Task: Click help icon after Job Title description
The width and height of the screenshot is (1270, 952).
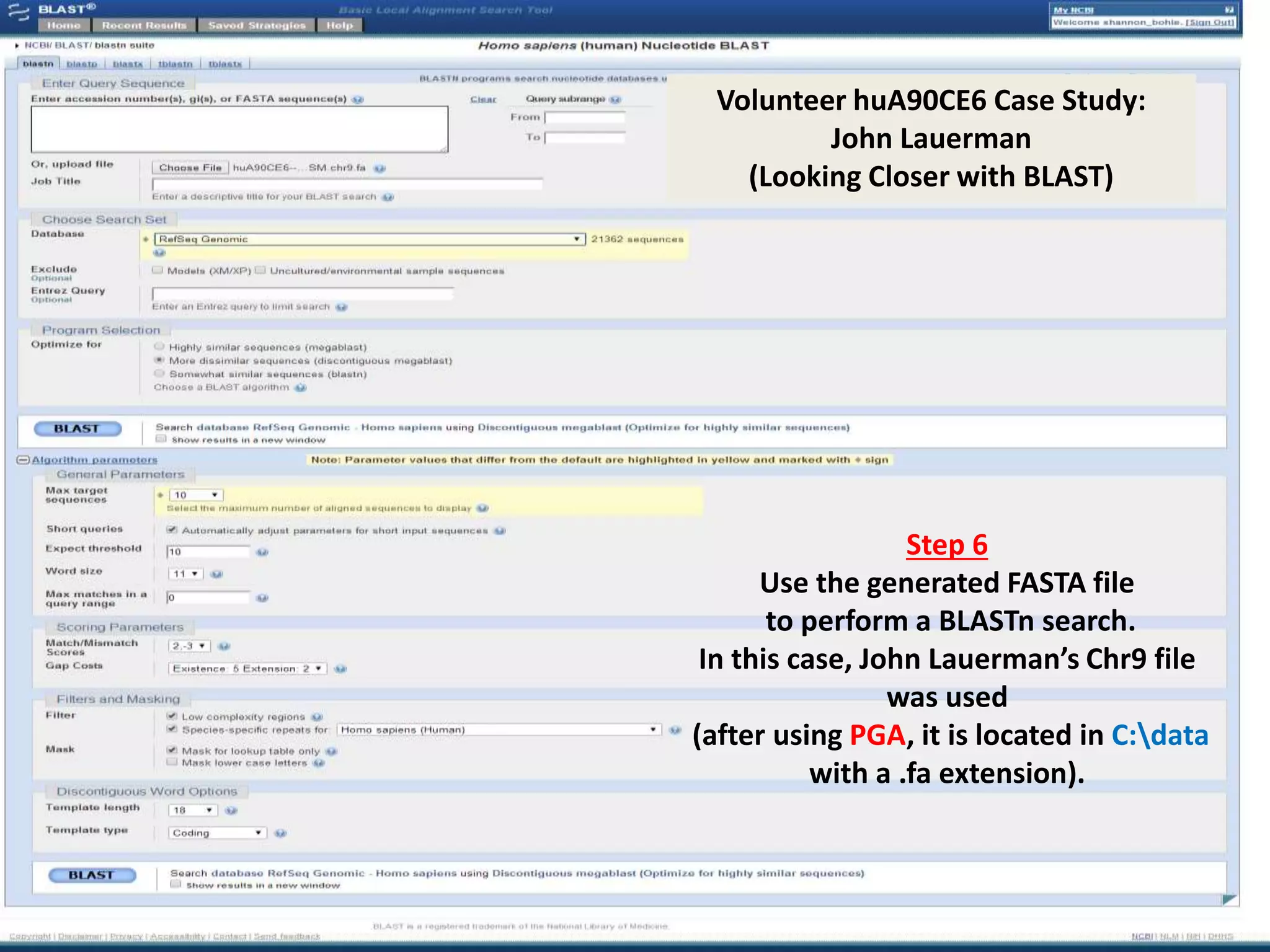Action: 388,197
